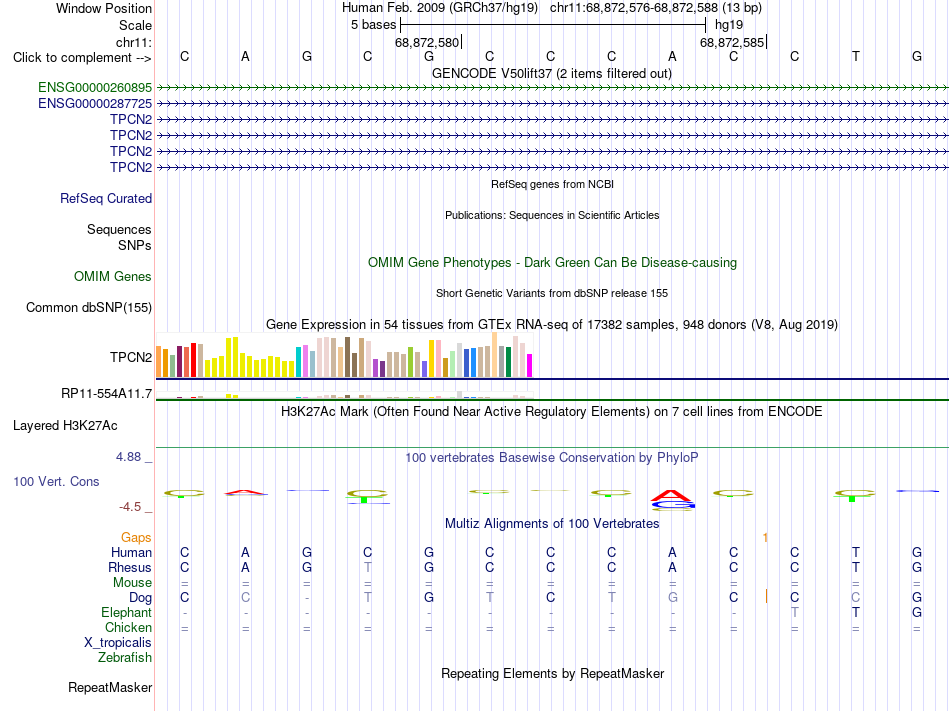The image size is (950, 711).
Task: Click the ENSG00000287725 gene label
Action: click(95, 104)
